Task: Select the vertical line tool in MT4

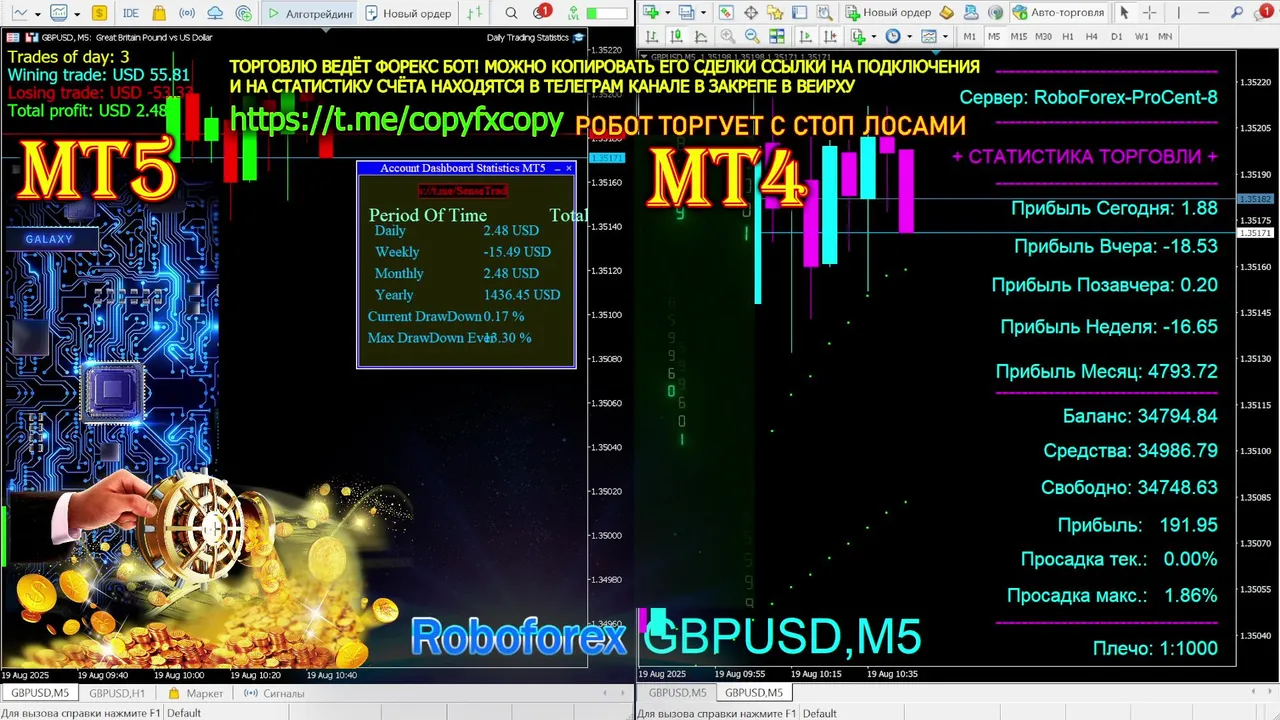Action: (1178, 13)
